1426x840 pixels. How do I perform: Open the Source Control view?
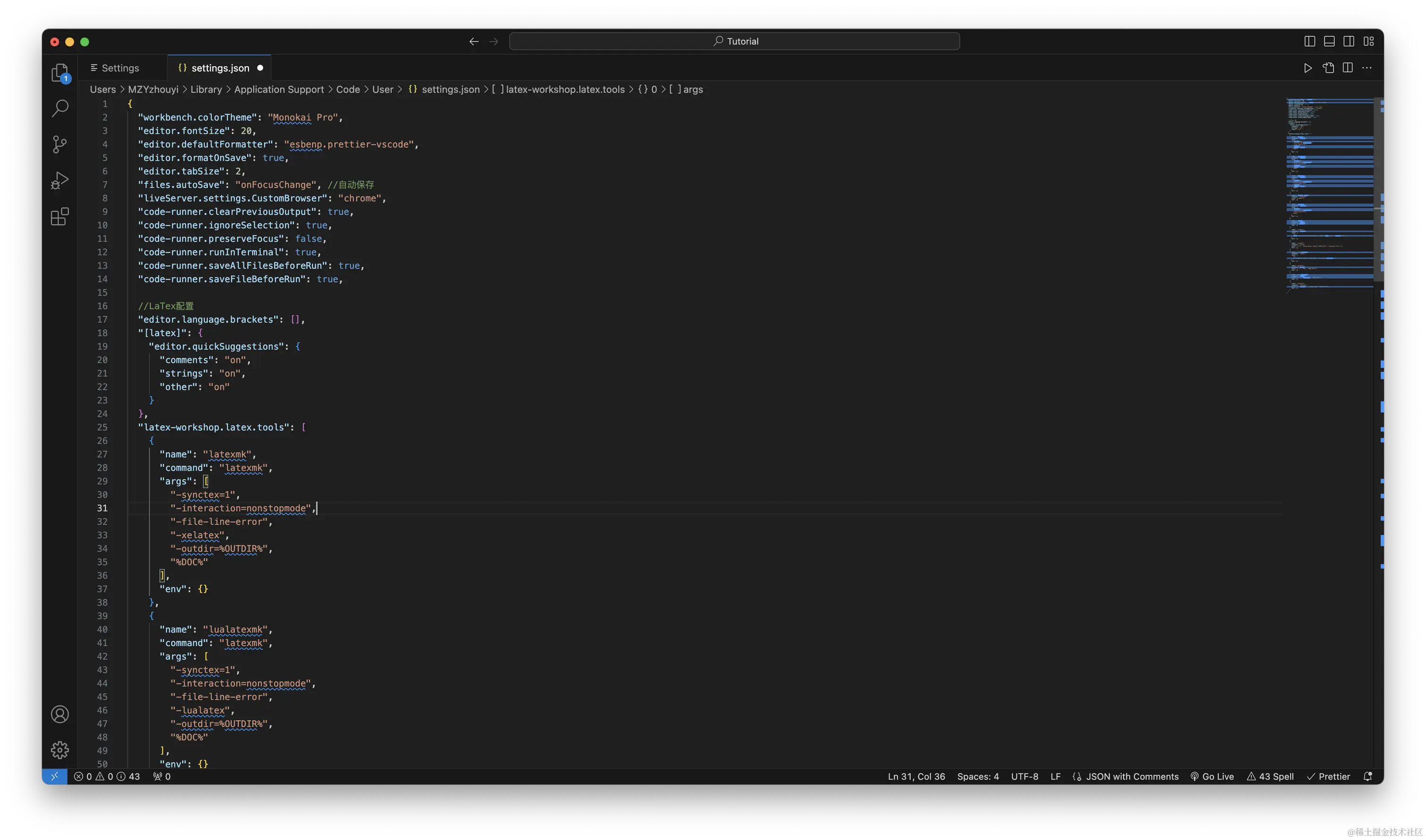pos(59,144)
